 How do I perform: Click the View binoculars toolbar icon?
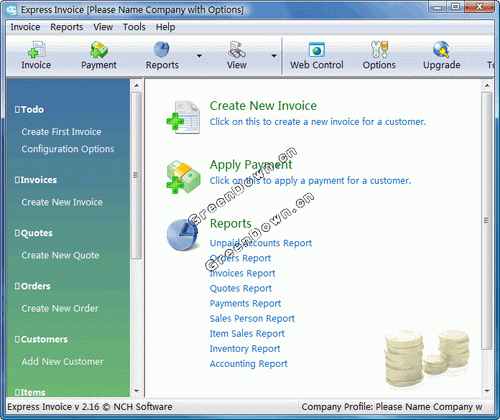tap(237, 50)
